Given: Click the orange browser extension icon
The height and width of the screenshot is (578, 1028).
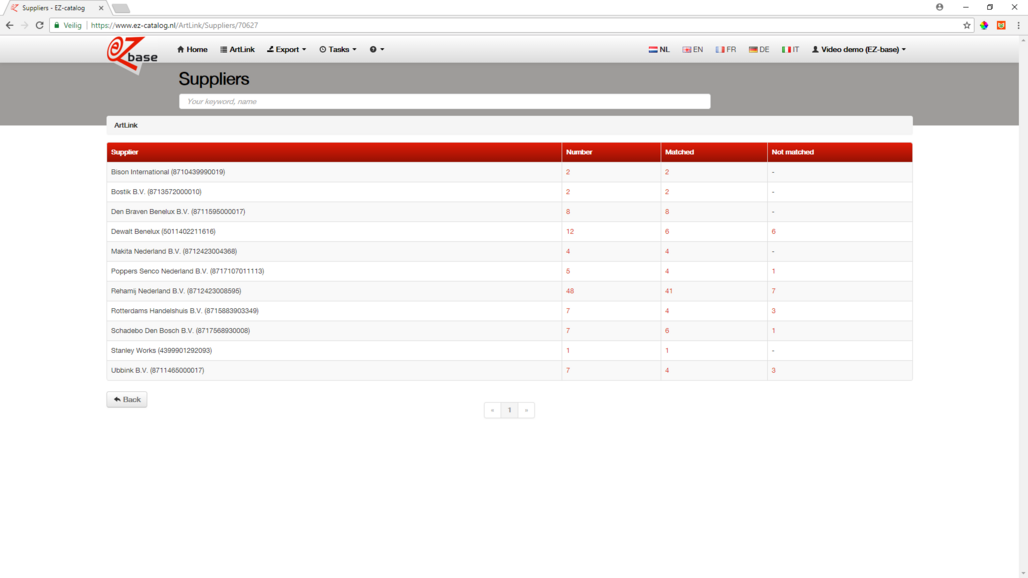Looking at the screenshot, I should click(x=1001, y=25).
